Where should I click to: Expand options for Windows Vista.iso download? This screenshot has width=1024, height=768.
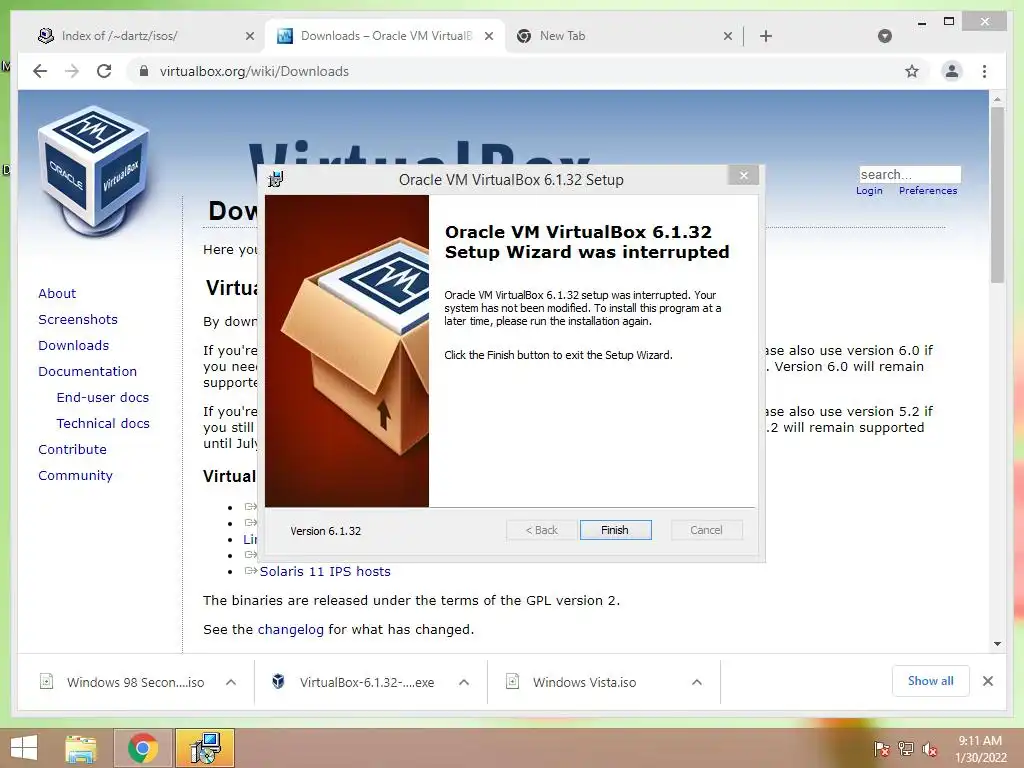tap(697, 682)
